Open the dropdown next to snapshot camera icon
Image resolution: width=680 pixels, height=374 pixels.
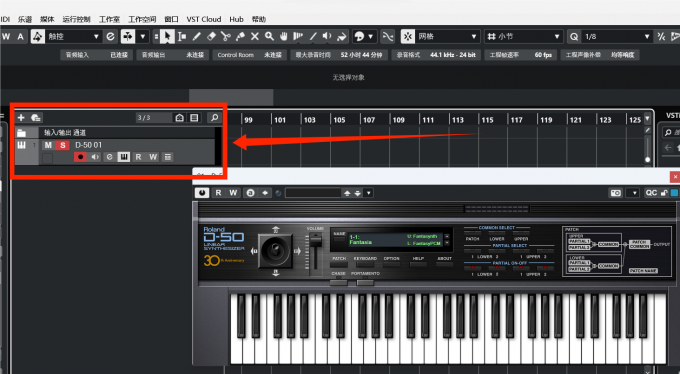[x=633, y=193]
